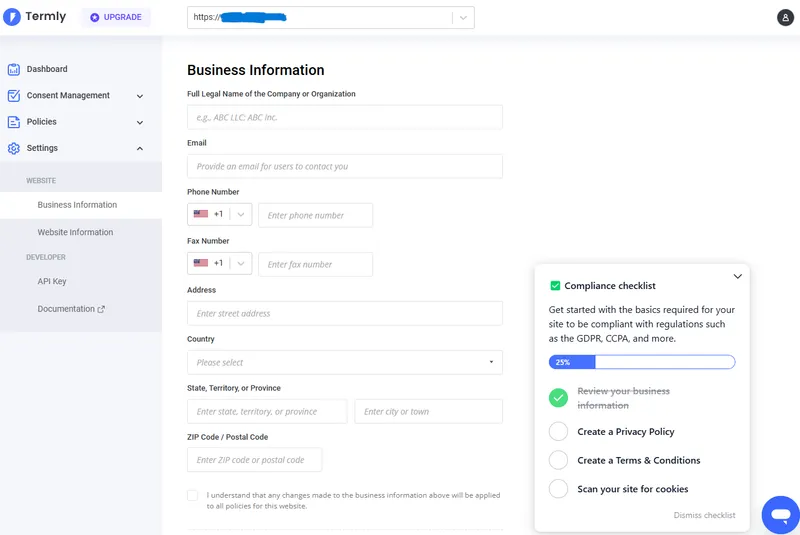Click the Enter phone number field

point(315,215)
